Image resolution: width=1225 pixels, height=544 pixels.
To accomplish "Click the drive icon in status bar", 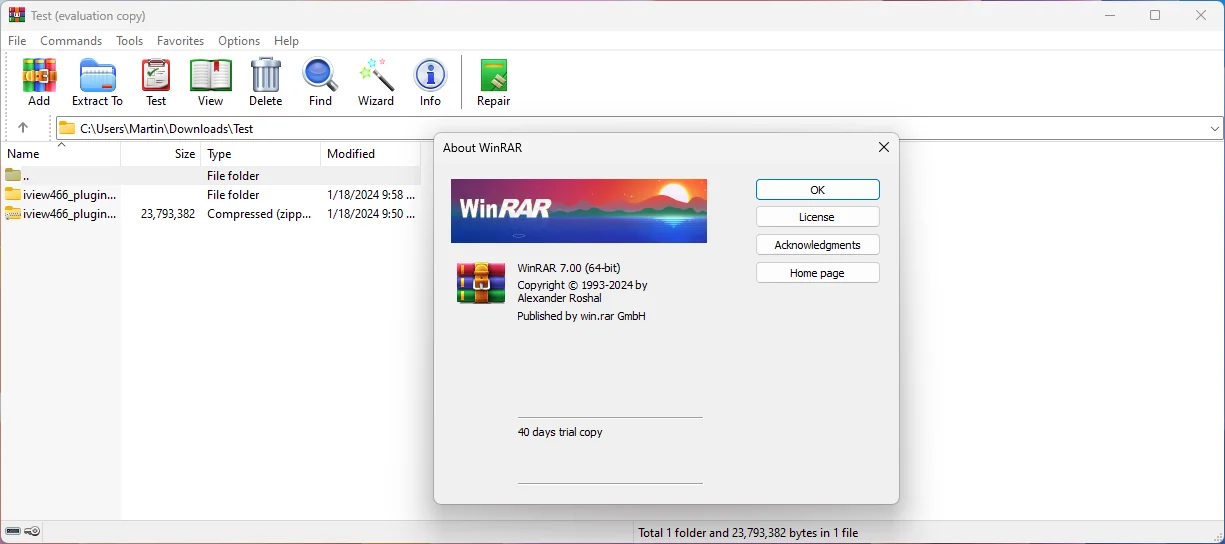I will tap(12, 532).
